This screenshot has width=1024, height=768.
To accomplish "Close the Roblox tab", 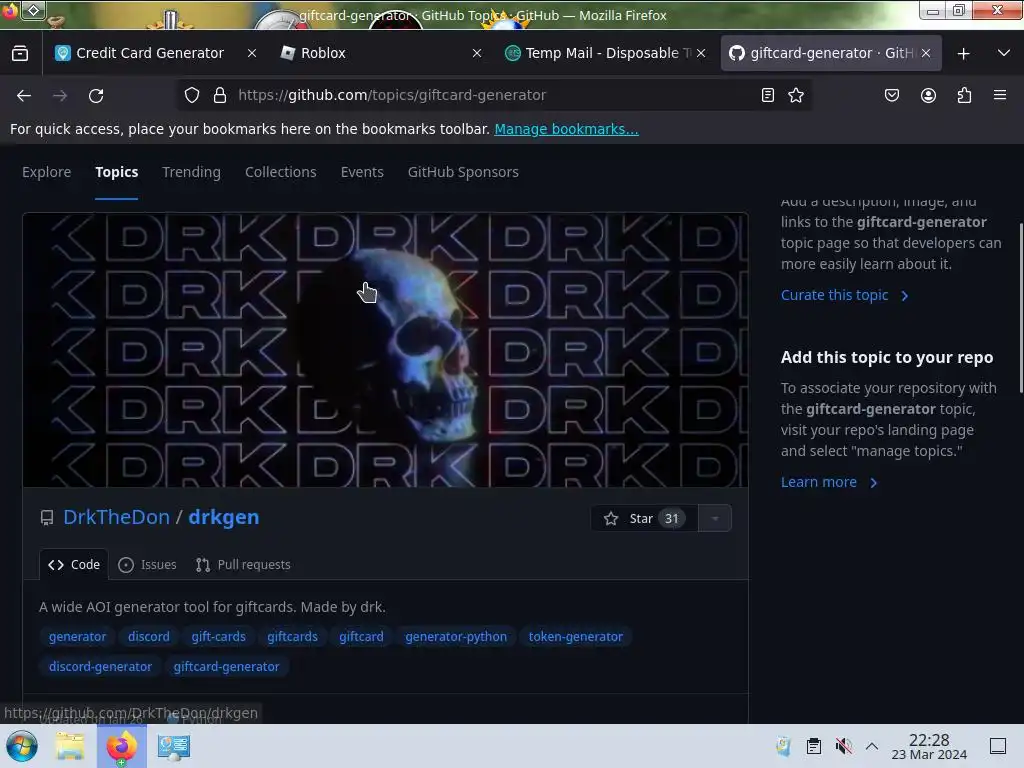I will pyautogui.click(x=477, y=54).
